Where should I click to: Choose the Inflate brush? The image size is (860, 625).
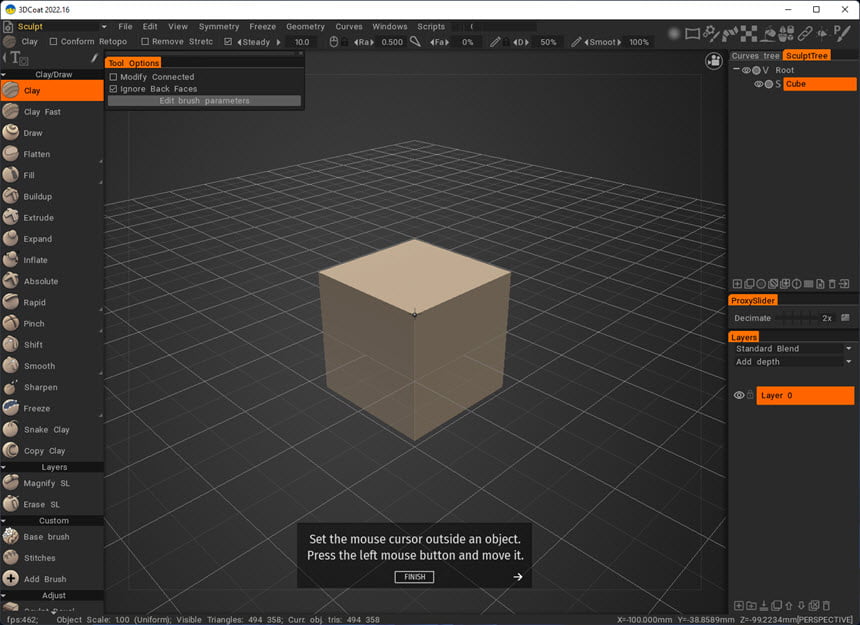point(52,260)
